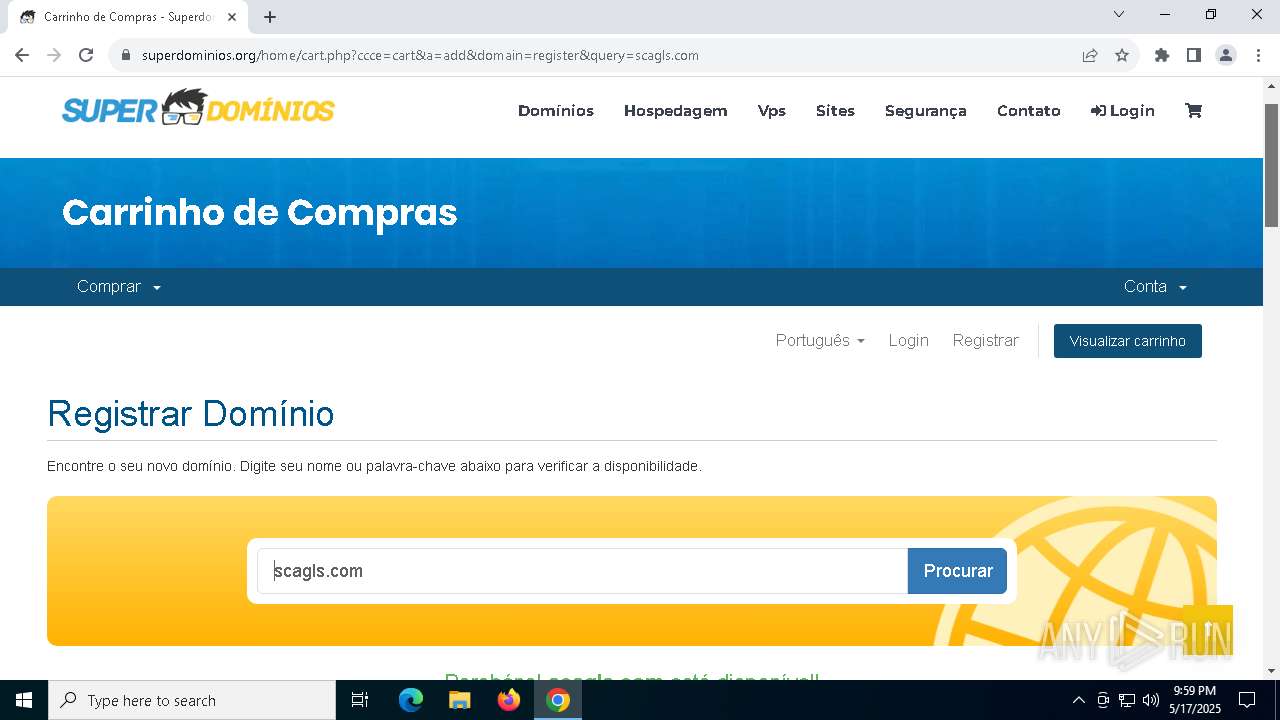1280x720 pixels.
Task: Show hidden tray icons chevron
Action: pos(1078,700)
